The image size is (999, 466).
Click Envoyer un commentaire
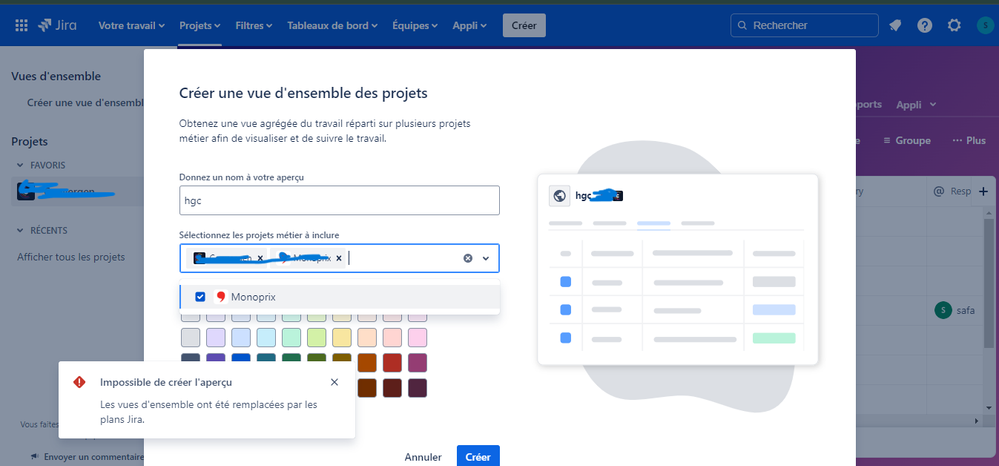tap(93, 457)
